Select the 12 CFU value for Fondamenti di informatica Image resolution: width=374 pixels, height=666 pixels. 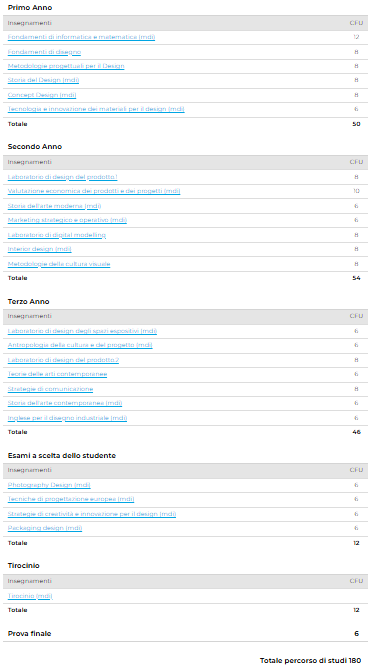(x=356, y=37)
